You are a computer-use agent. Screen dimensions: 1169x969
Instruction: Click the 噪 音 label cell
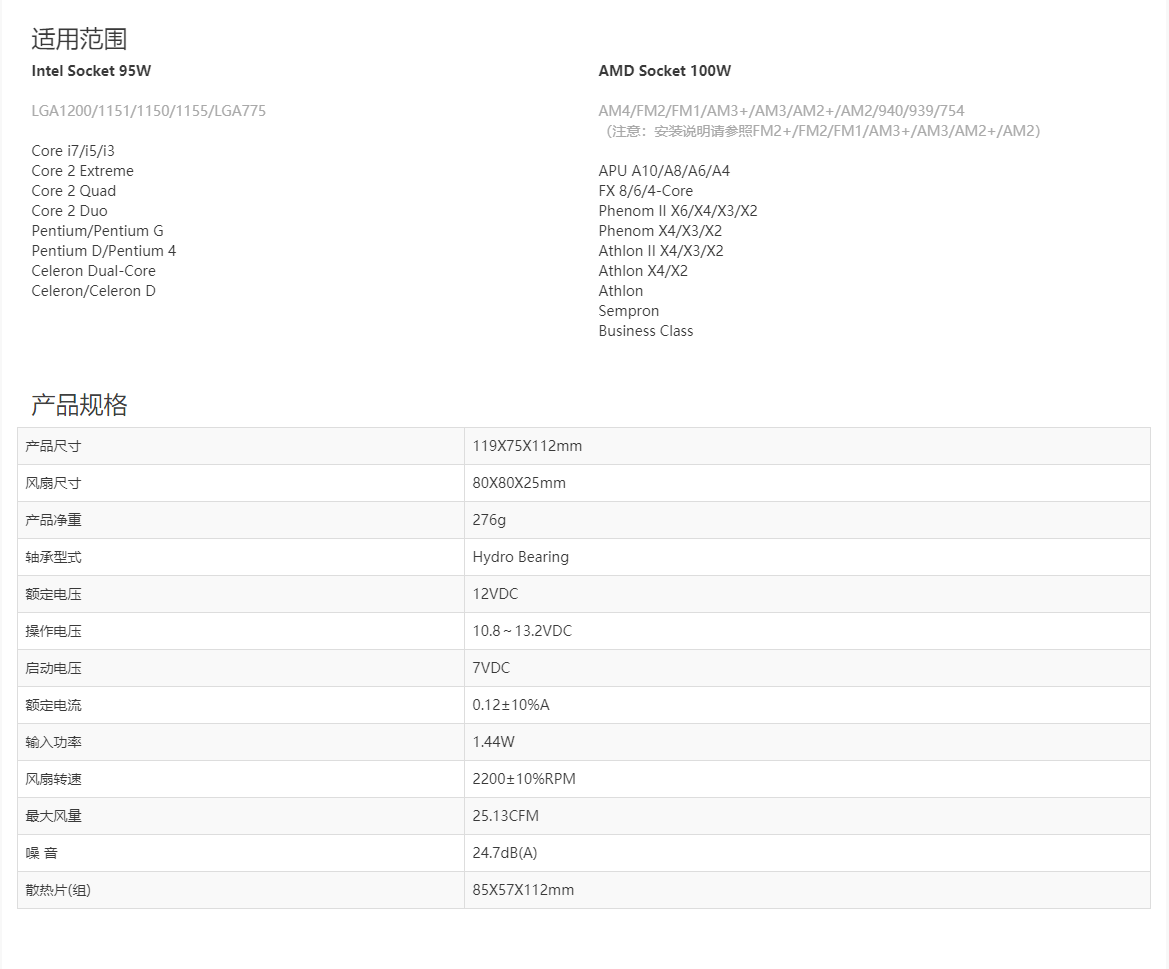coord(241,853)
